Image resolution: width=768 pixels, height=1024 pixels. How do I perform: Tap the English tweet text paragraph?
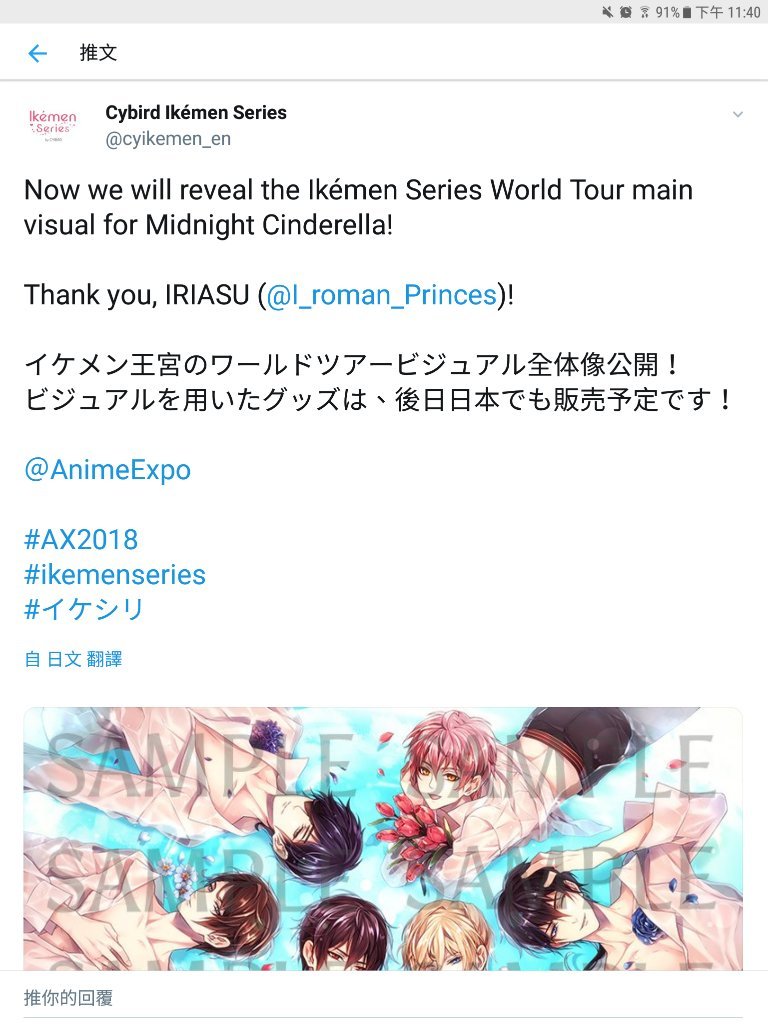pyautogui.click(x=359, y=207)
